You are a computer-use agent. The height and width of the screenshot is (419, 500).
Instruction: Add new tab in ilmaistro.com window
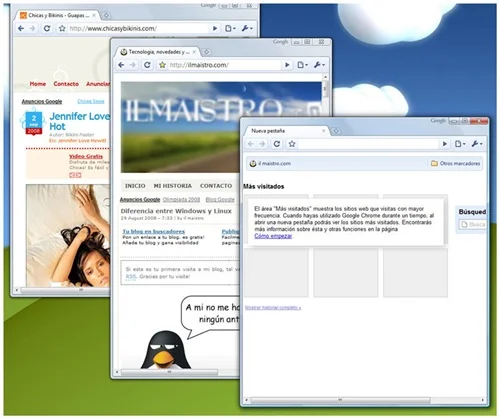pos(207,52)
